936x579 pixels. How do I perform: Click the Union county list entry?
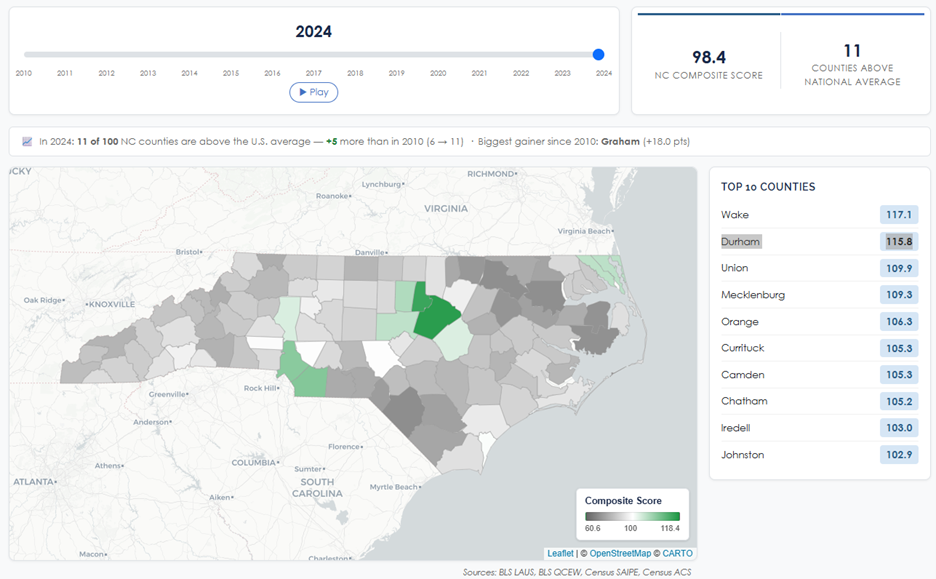click(x=735, y=268)
